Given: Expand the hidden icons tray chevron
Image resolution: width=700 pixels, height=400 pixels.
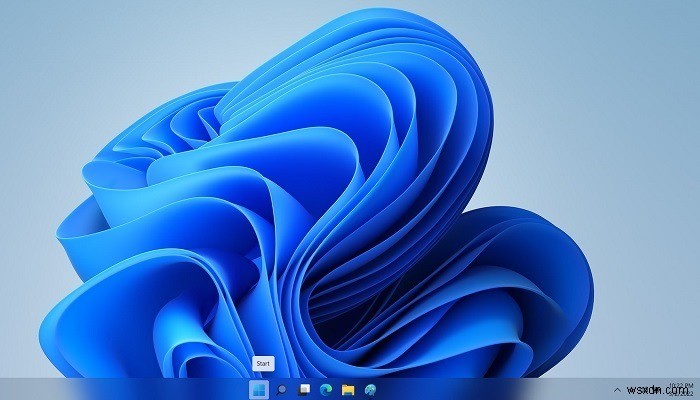Looking at the screenshot, I should (617, 390).
